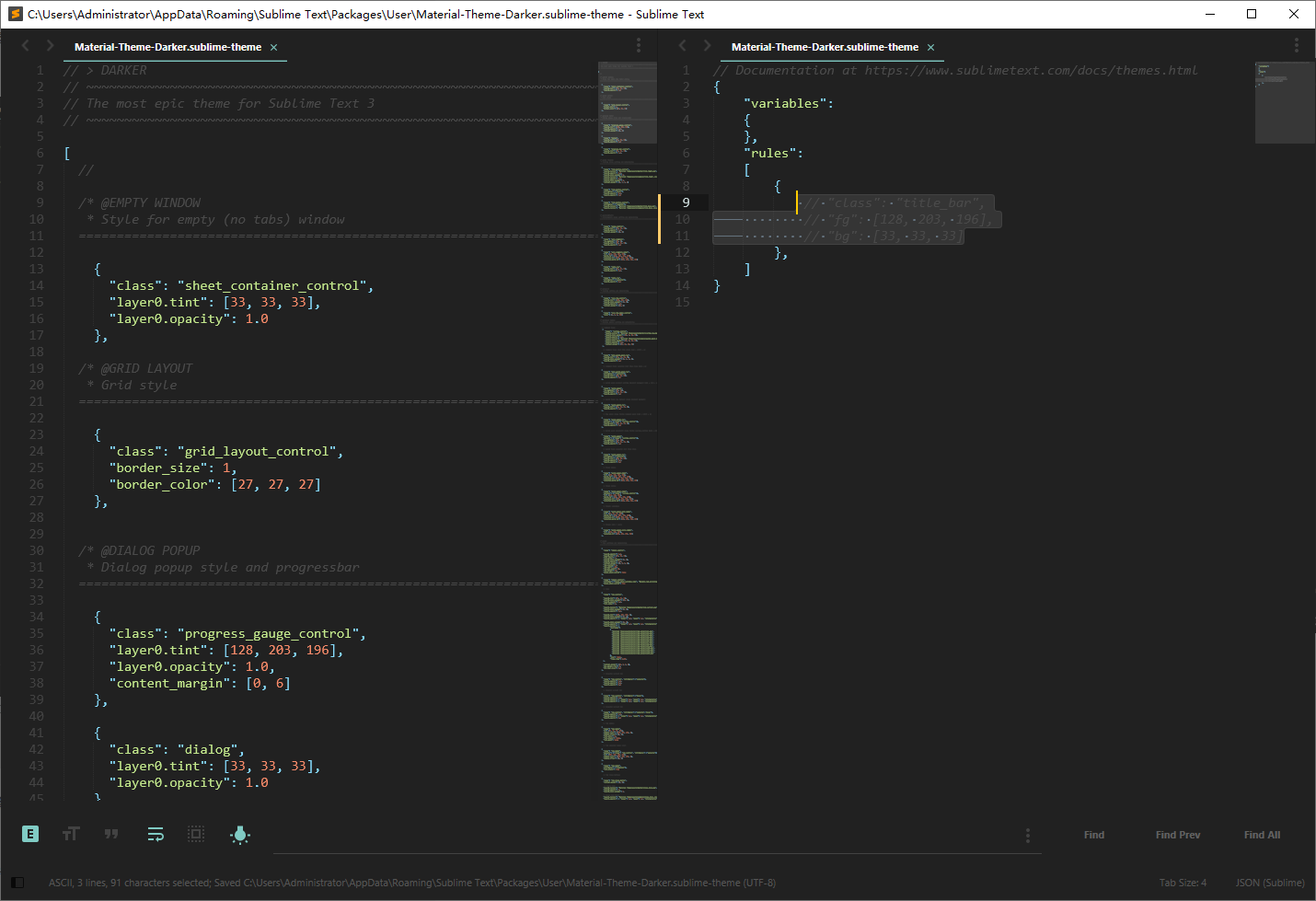Click "Style for empty (no tabs) window" comment
The image size is (1316, 901).
coord(223,219)
